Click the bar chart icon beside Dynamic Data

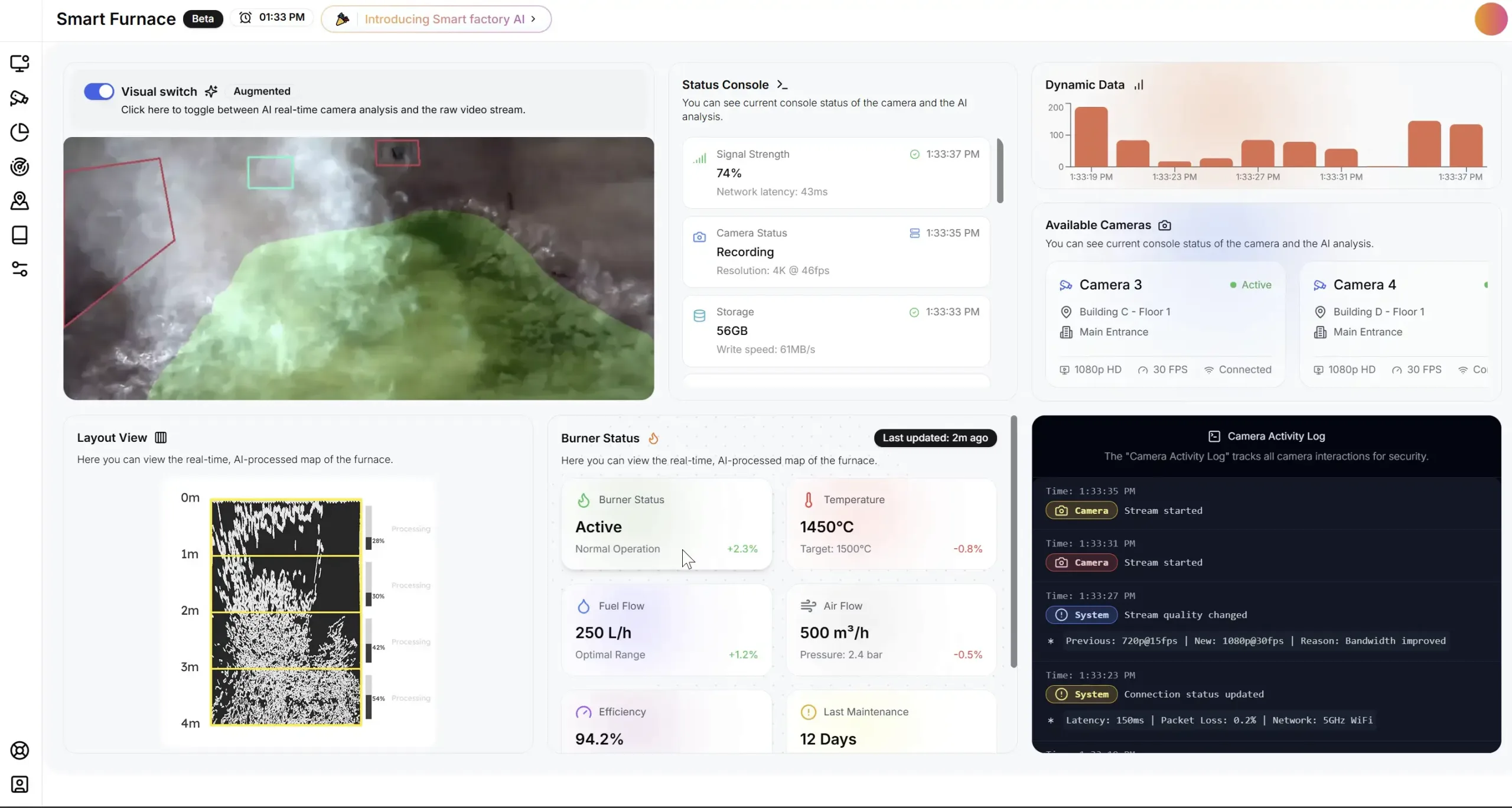(1139, 85)
